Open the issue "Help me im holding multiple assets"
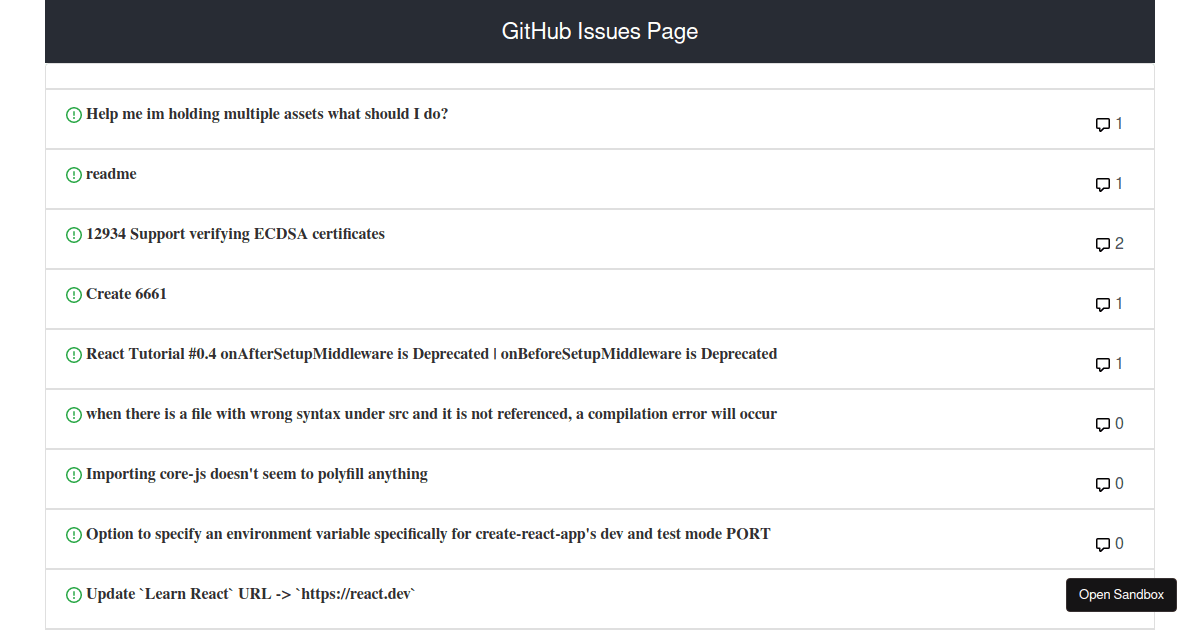Viewport: 1200px width, 630px height. [266, 114]
